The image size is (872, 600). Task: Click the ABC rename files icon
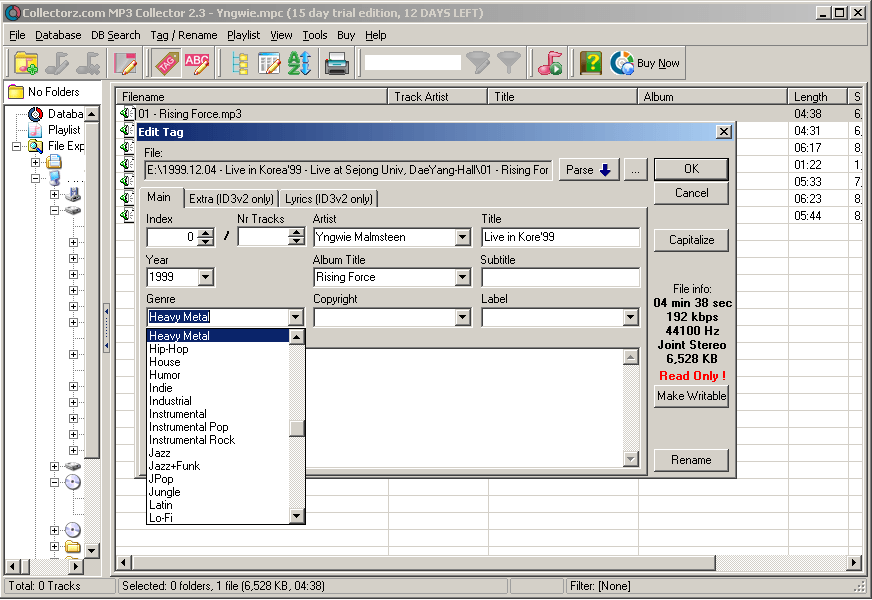click(197, 64)
